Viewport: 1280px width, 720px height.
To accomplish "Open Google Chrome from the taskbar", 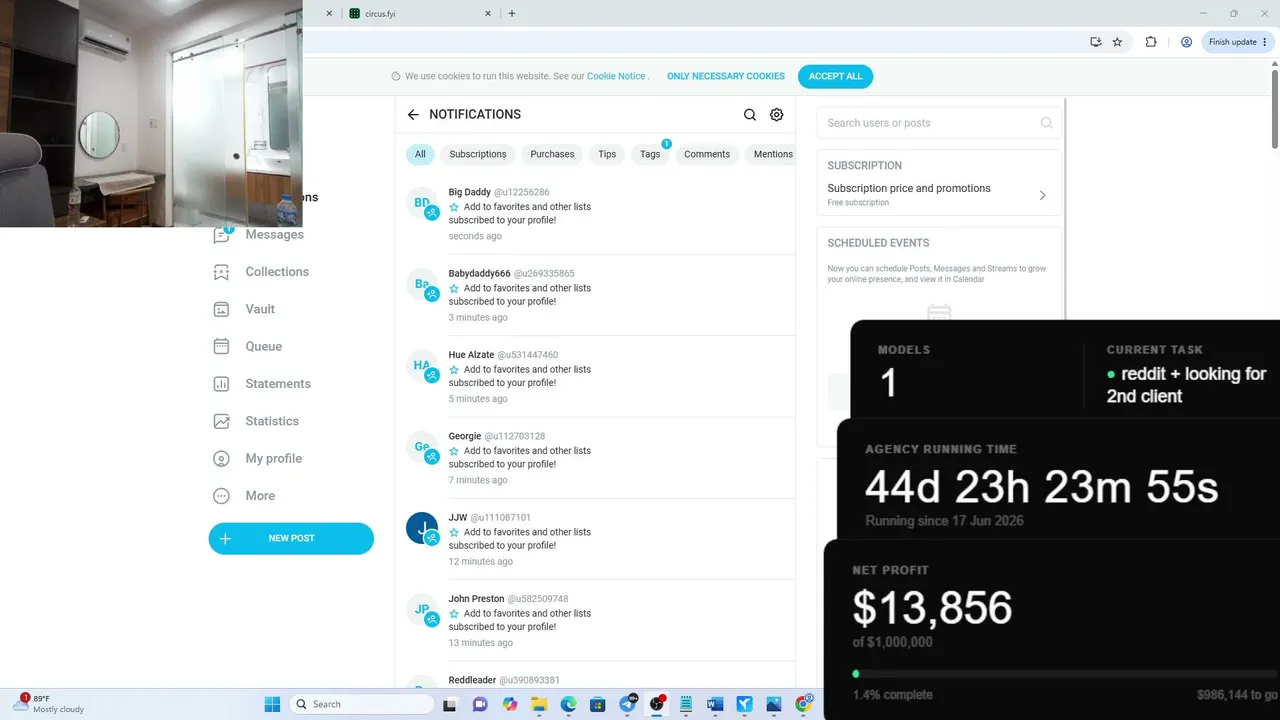I will (x=803, y=704).
